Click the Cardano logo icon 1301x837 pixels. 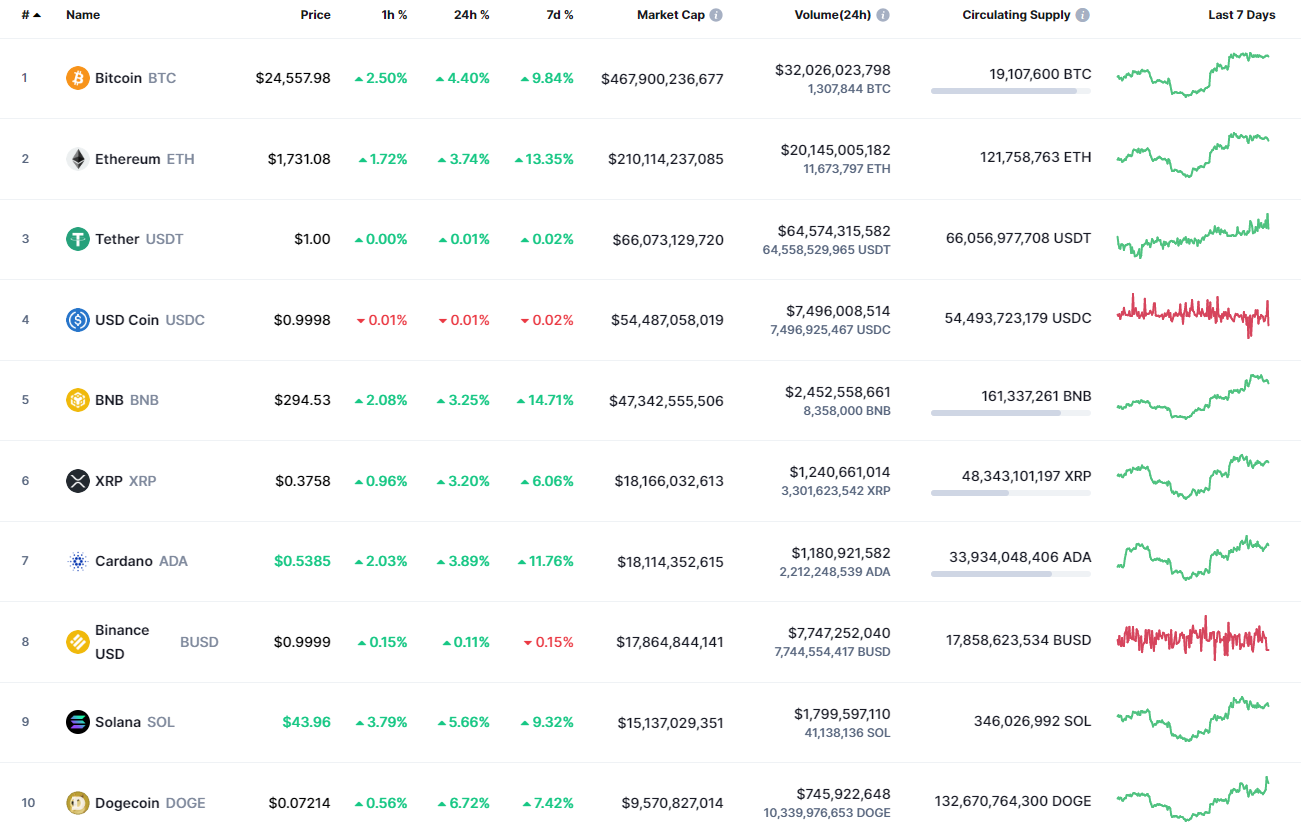(77, 561)
